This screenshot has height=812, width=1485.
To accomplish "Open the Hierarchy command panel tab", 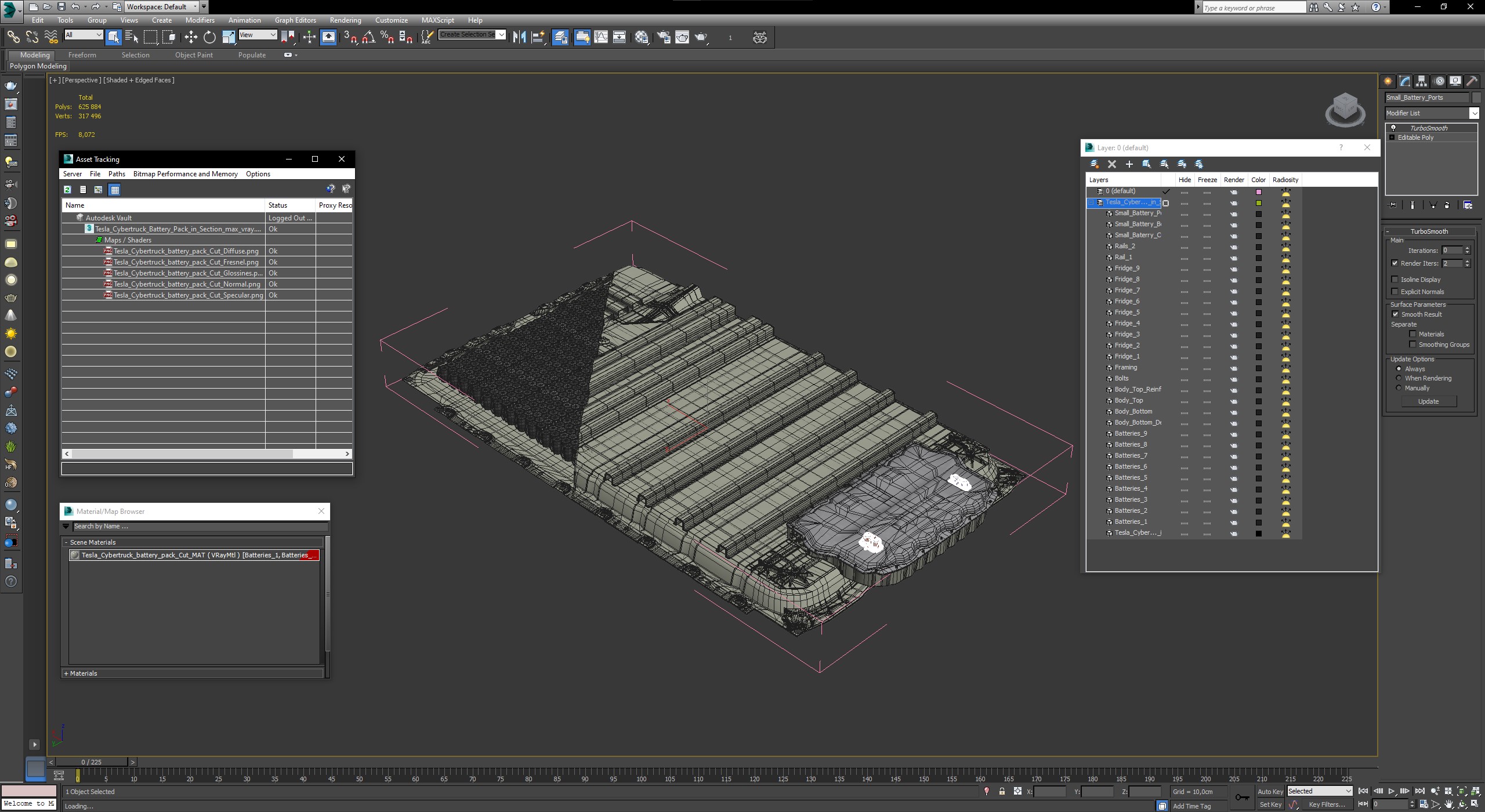I will click(1421, 81).
